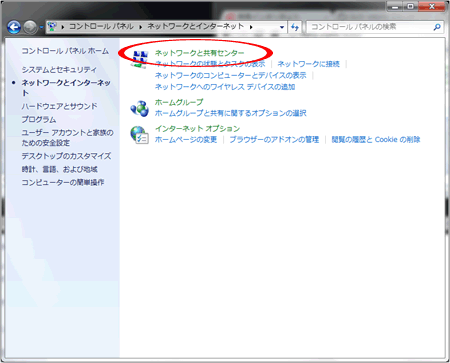Click the Back arrow navigation button
Screen dimensions: 450x363
click(14, 27)
